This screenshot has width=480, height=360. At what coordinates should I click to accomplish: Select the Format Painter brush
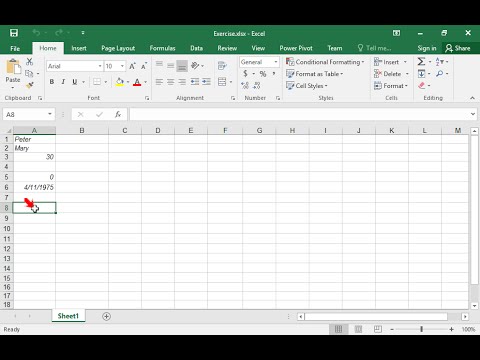coord(30,85)
